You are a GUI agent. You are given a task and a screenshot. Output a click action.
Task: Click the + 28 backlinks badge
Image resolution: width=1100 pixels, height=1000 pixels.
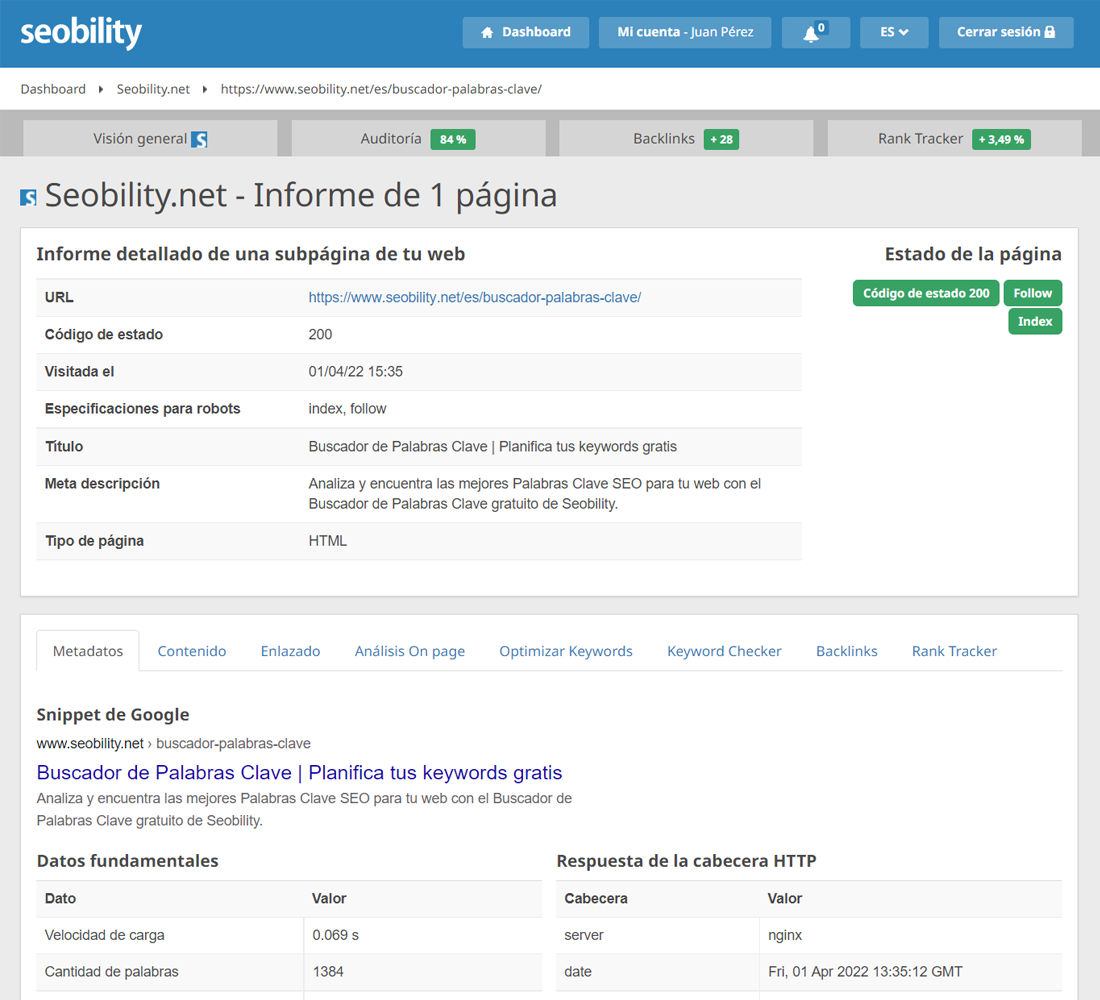pos(721,140)
